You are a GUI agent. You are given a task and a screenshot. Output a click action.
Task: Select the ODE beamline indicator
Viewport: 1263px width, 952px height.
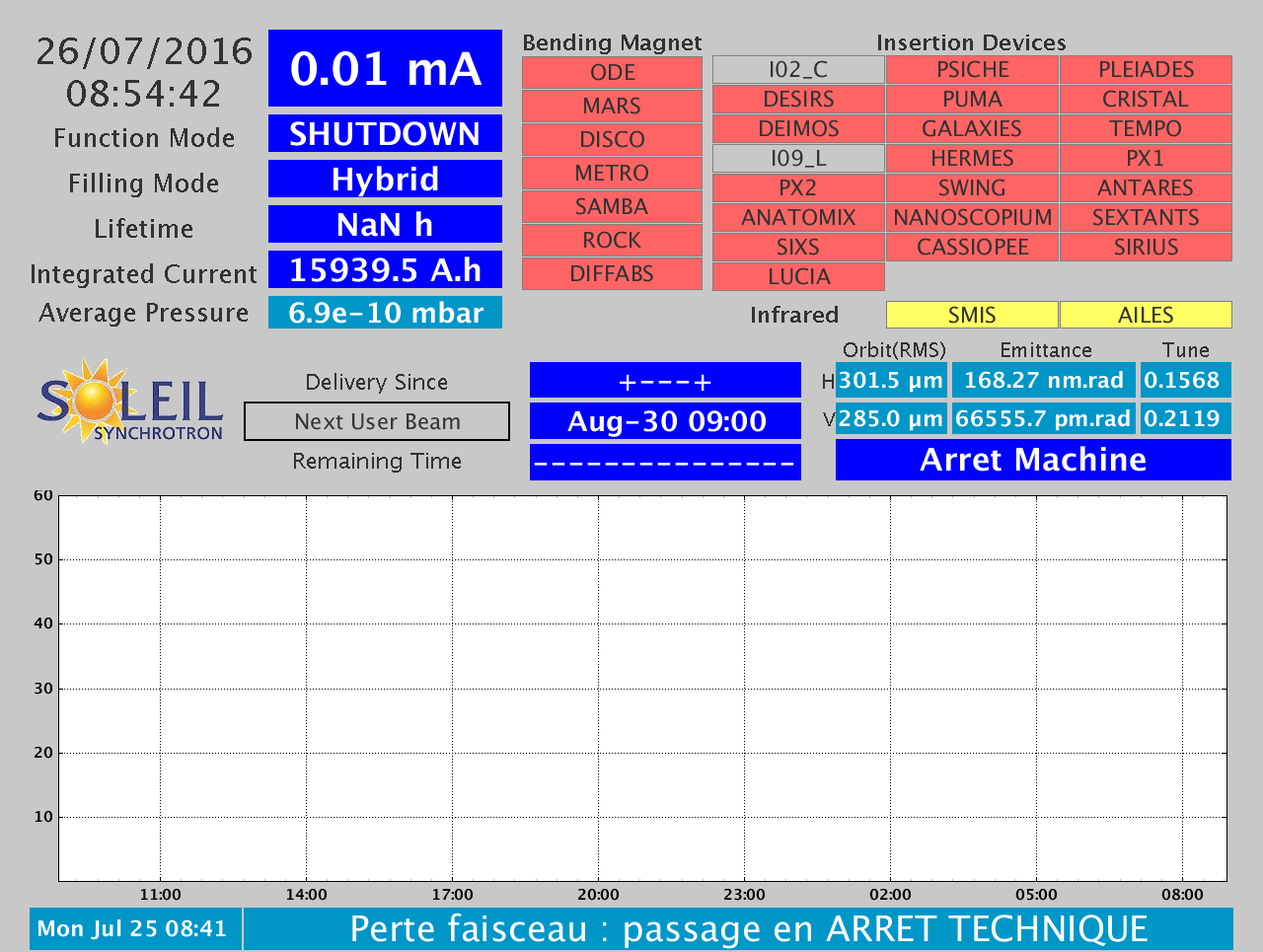pos(612,73)
